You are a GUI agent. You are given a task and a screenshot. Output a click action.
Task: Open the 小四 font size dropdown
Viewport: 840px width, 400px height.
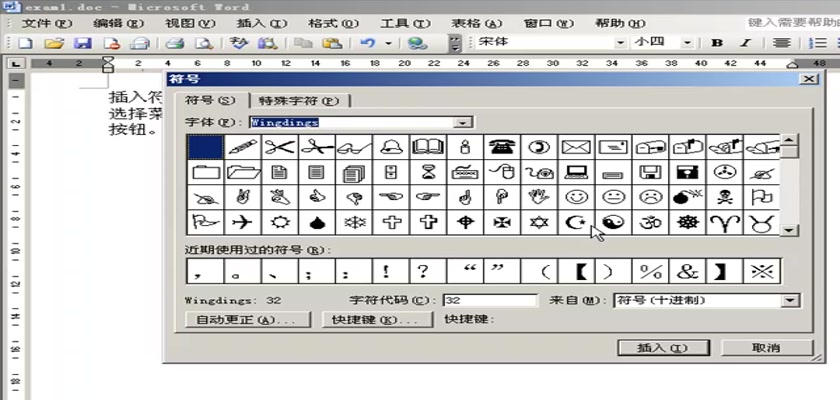pos(687,43)
